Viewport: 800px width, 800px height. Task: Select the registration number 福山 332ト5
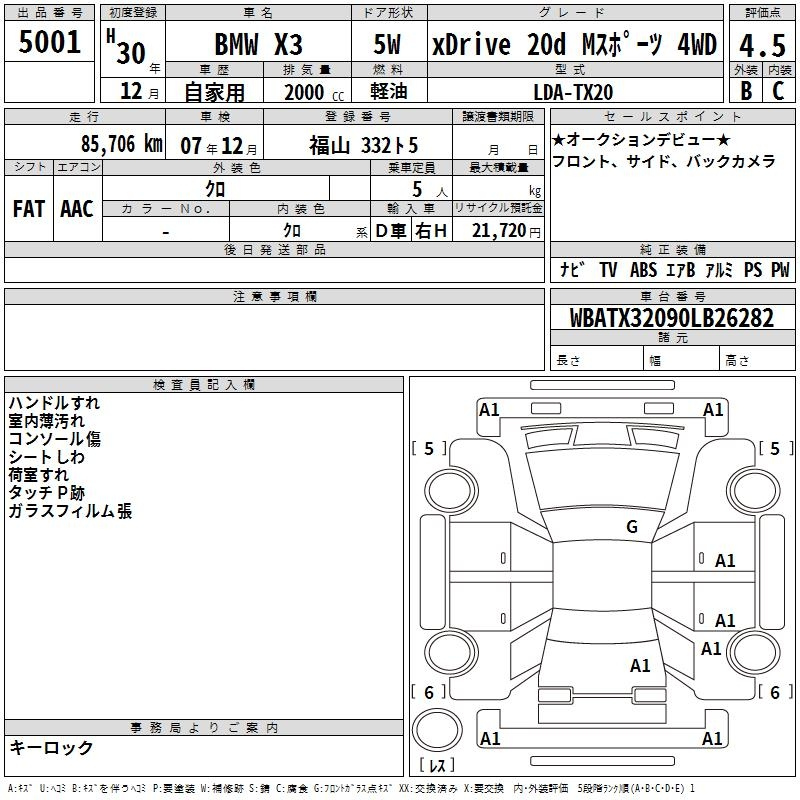pos(363,145)
